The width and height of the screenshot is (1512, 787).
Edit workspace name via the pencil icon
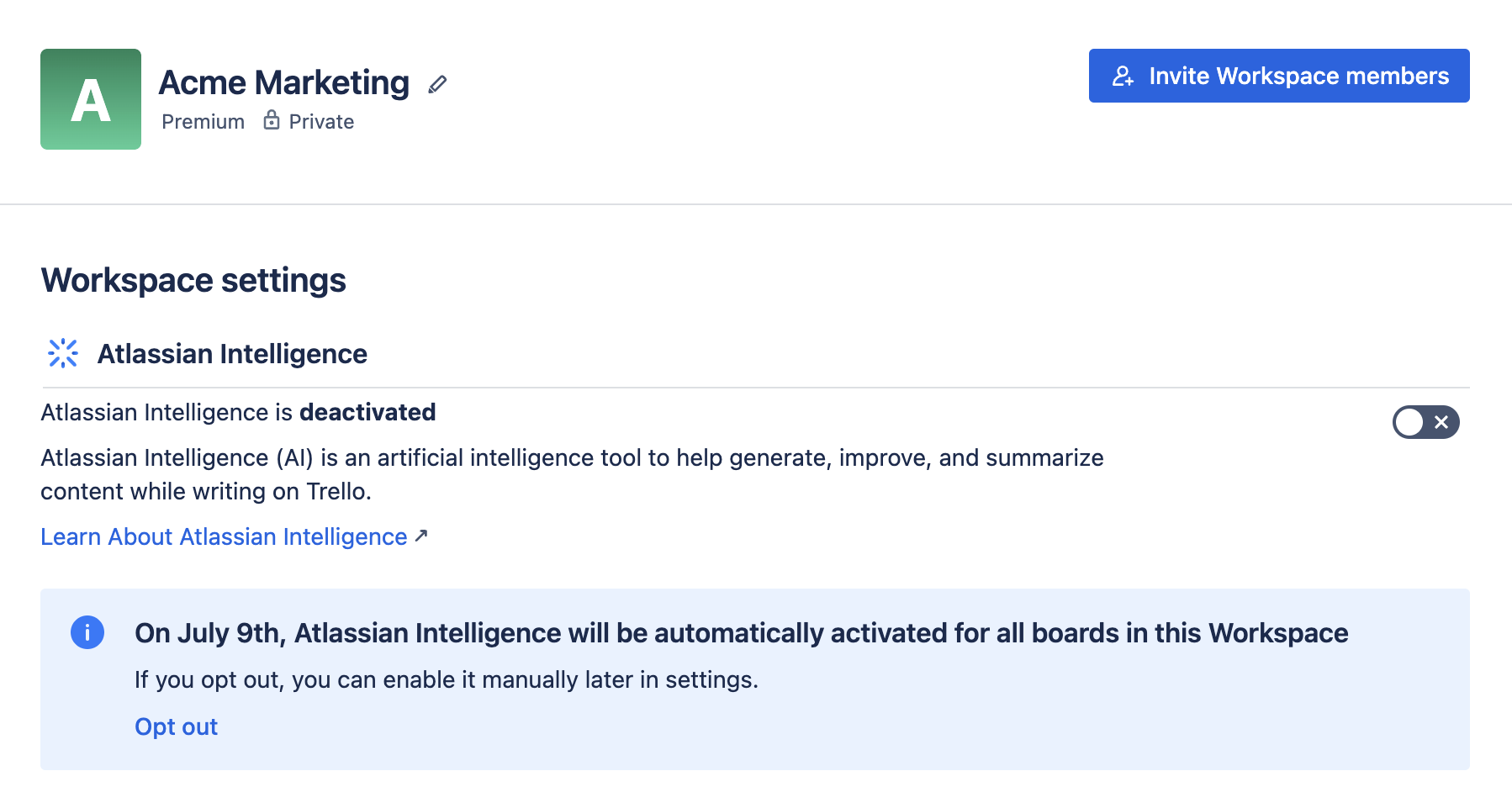(x=436, y=84)
